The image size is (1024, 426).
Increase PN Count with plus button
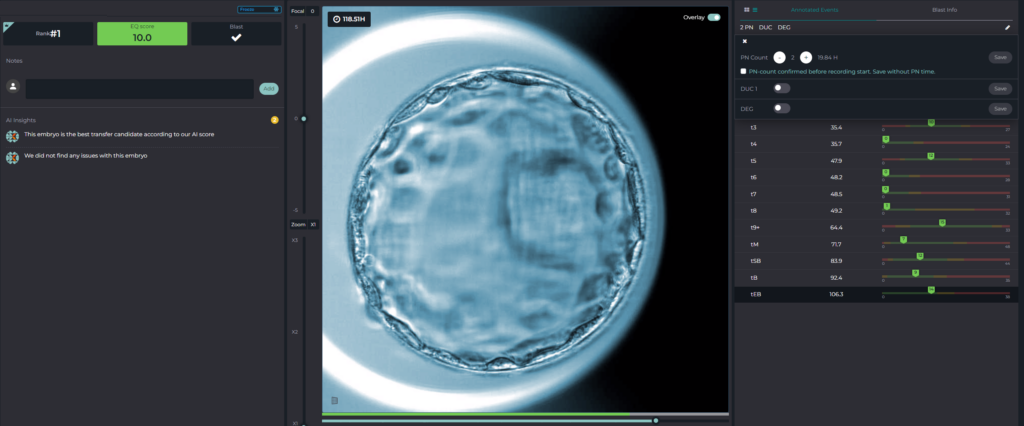coord(805,58)
